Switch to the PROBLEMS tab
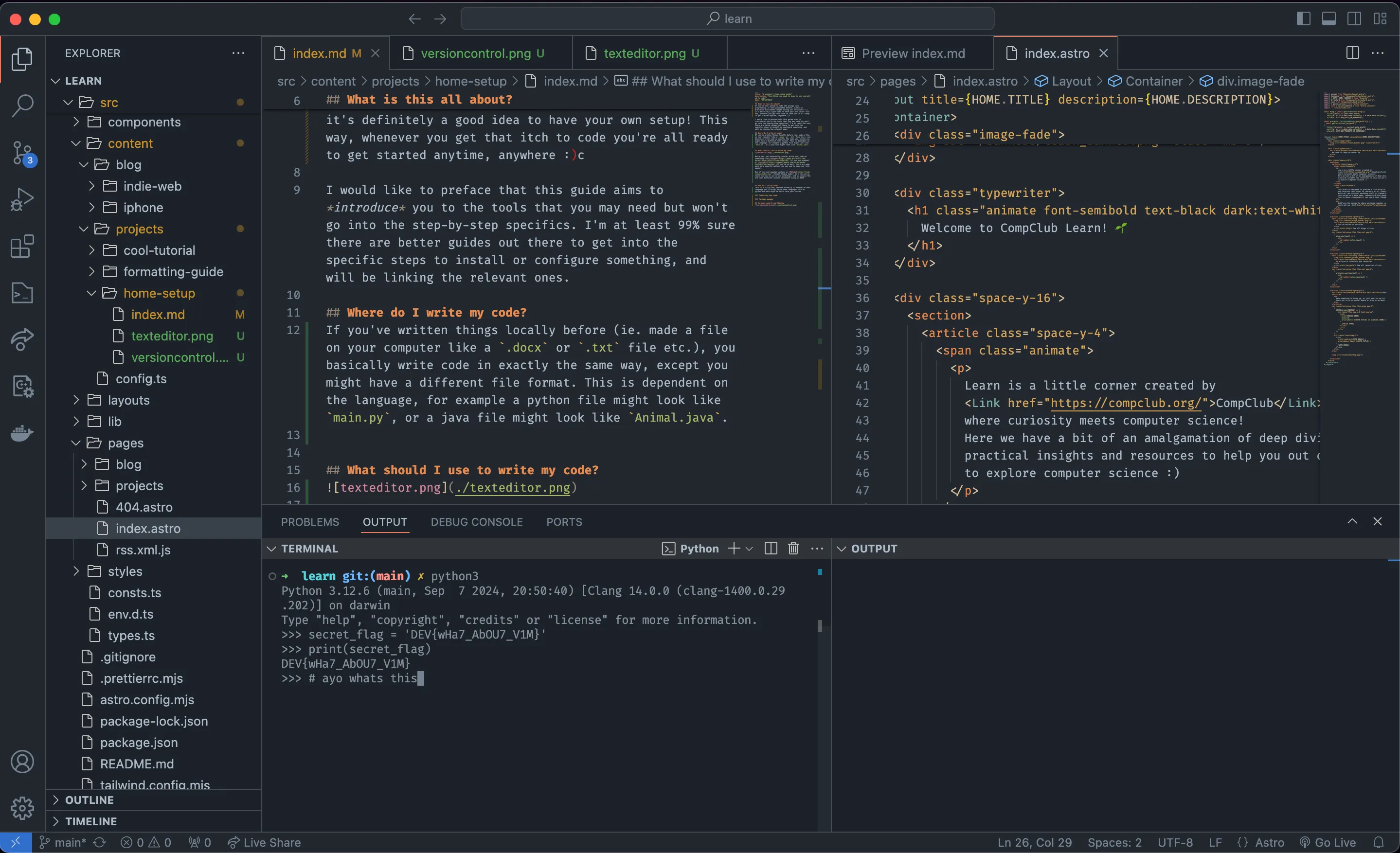This screenshot has height=853, width=1400. pyautogui.click(x=310, y=521)
